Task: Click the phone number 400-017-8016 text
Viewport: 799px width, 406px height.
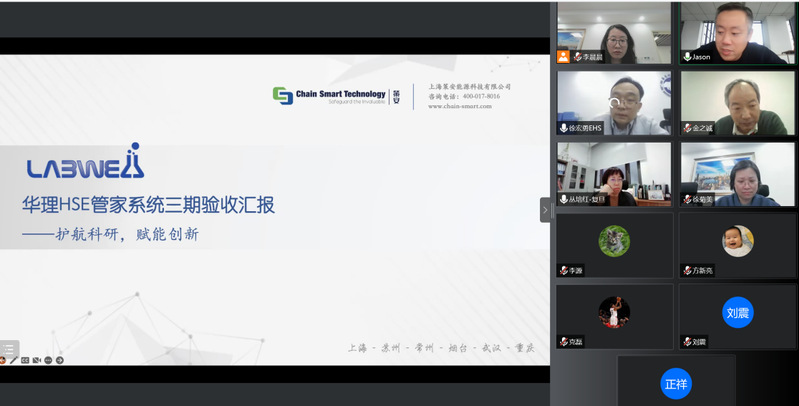Action: point(481,96)
